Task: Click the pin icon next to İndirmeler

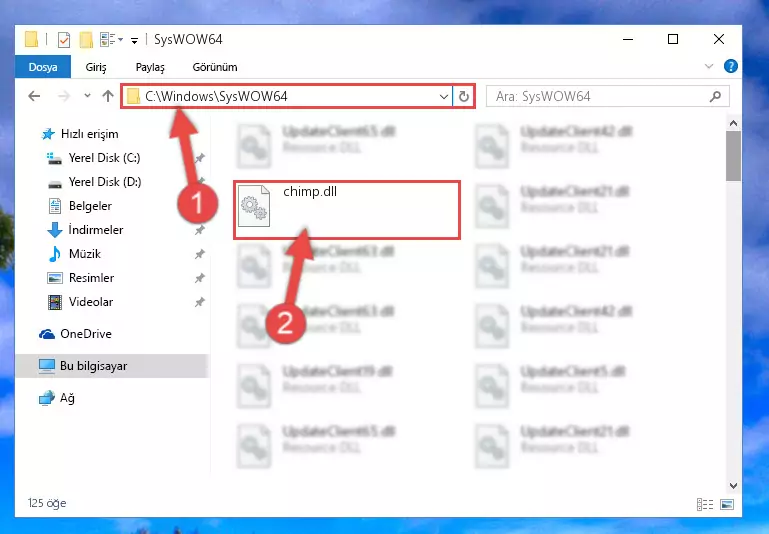Action: click(x=200, y=229)
